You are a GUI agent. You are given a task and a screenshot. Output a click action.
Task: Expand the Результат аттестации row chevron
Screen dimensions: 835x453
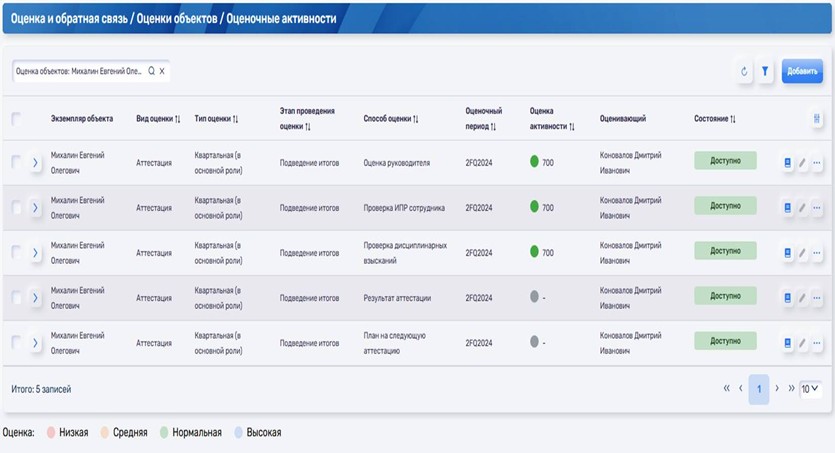[x=34, y=298]
